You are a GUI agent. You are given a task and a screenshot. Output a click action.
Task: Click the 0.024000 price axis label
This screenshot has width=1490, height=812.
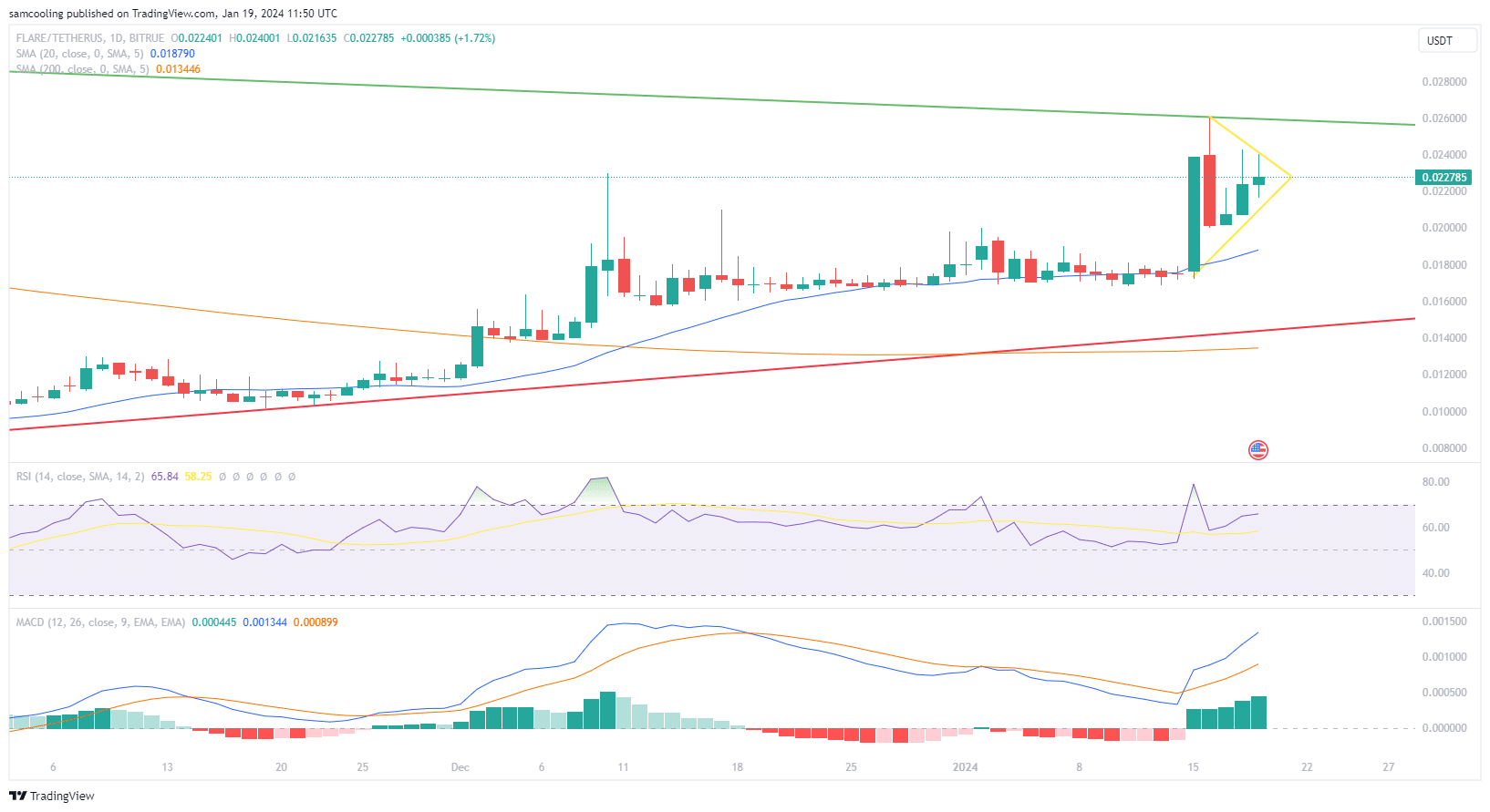[x=1444, y=155]
